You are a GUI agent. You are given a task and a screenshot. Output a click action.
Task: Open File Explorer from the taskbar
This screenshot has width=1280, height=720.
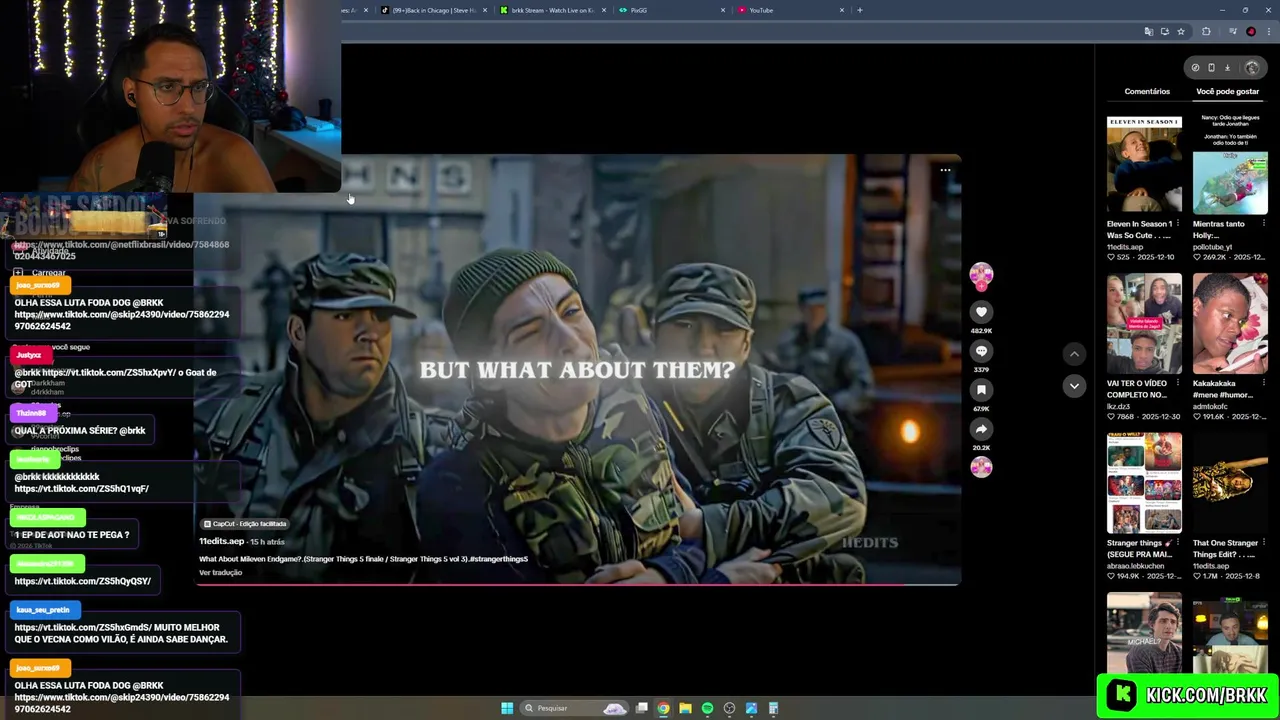pyautogui.click(x=685, y=708)
